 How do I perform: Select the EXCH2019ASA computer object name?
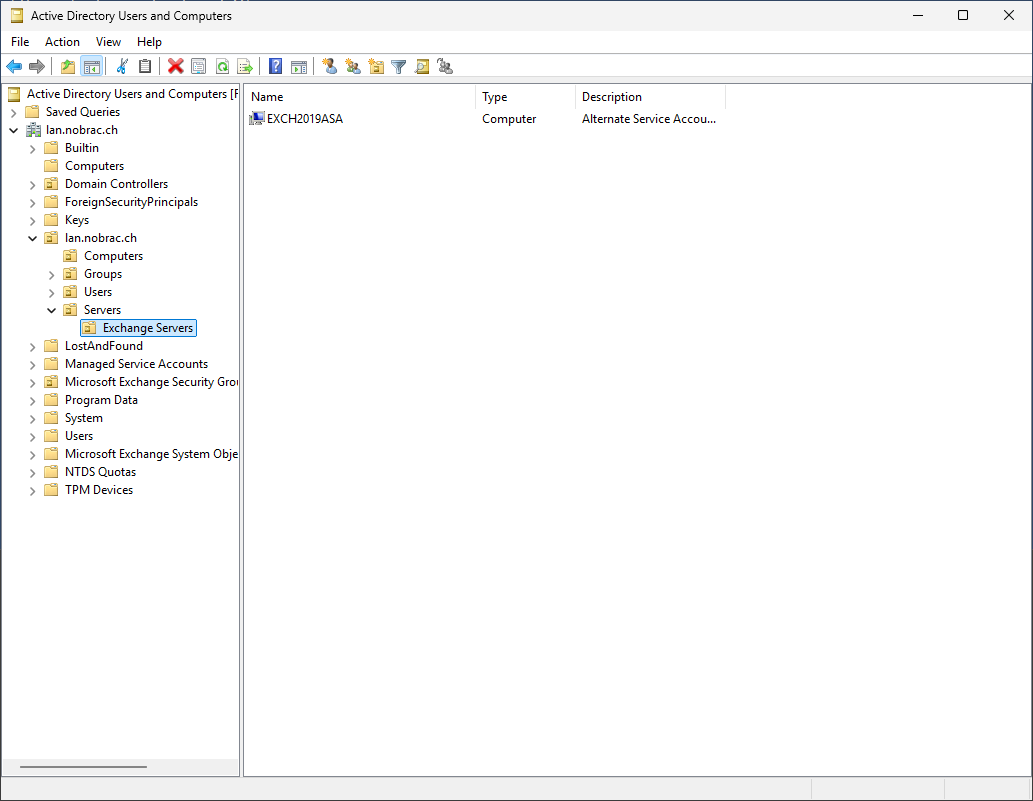[305, 119]
